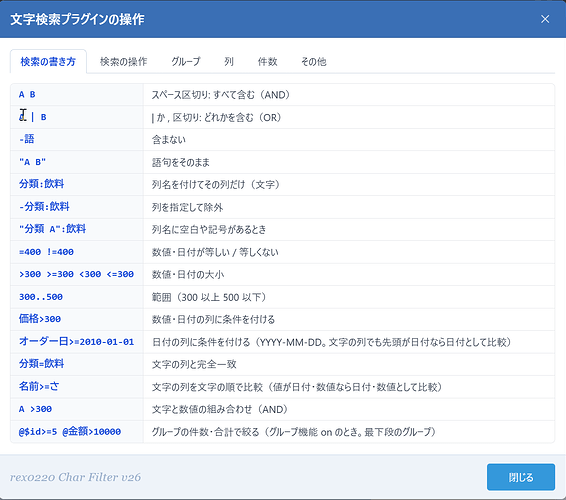Open the その他 tab
Viewport: 566px width, 500px height.
[x=314, y=62]
